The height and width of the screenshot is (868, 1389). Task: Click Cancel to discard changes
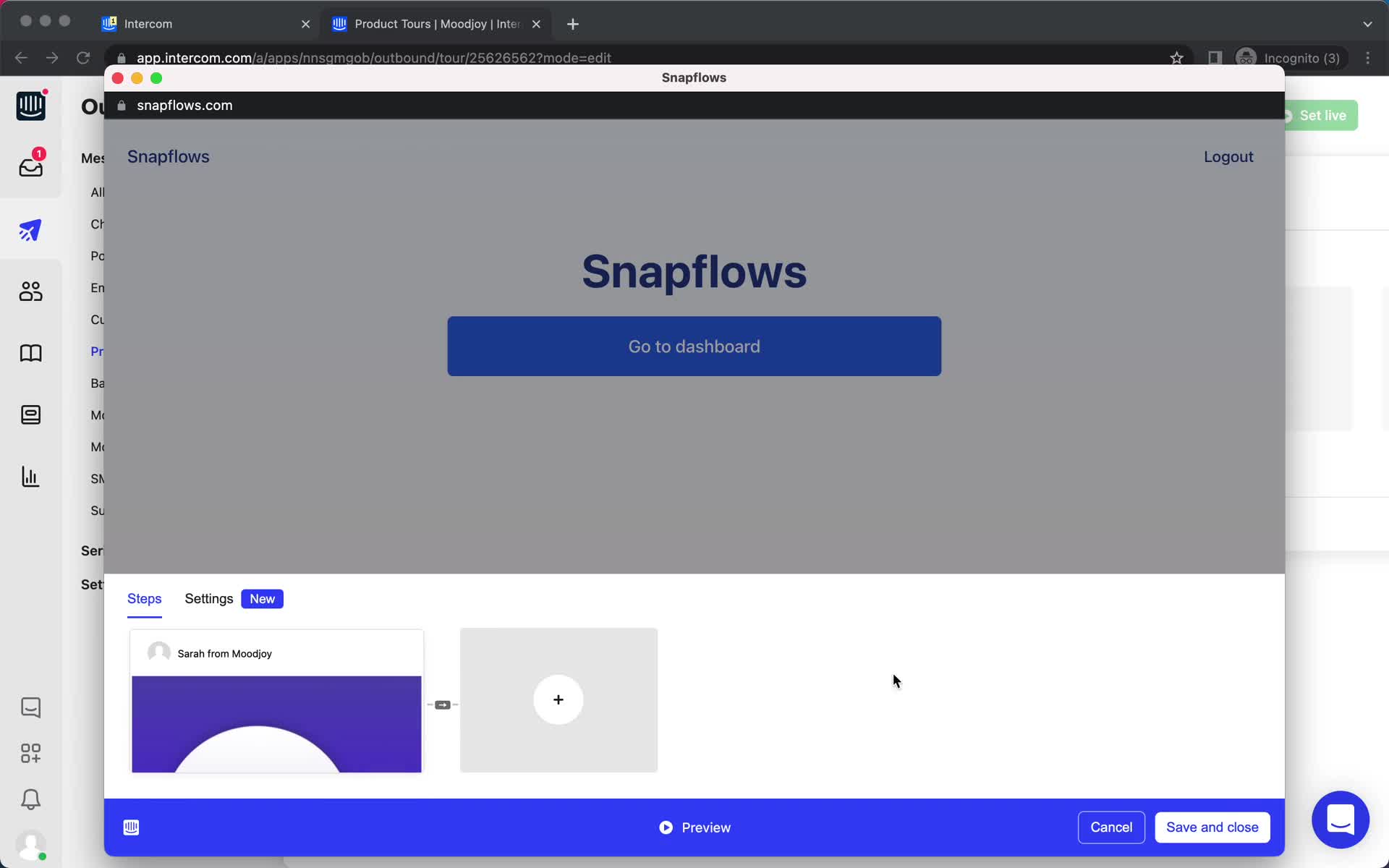(x=1111, y=827)
